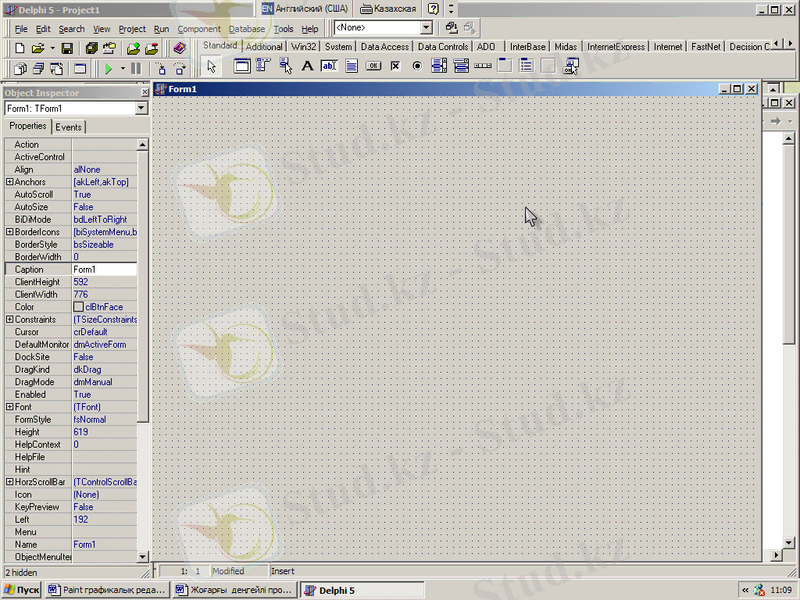Expand the Anchors property
This screenshot has width=800, height=600.
10,182
